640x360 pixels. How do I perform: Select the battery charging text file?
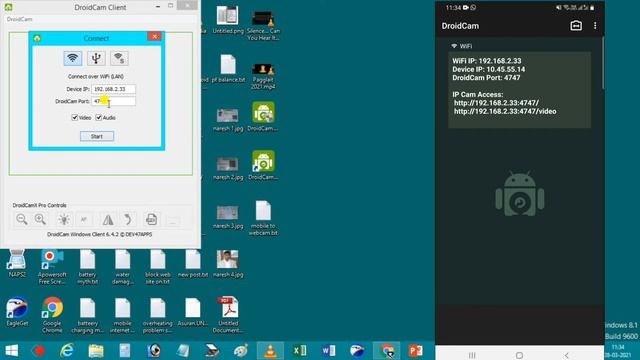pyautogui.click(x=87, y=315)
